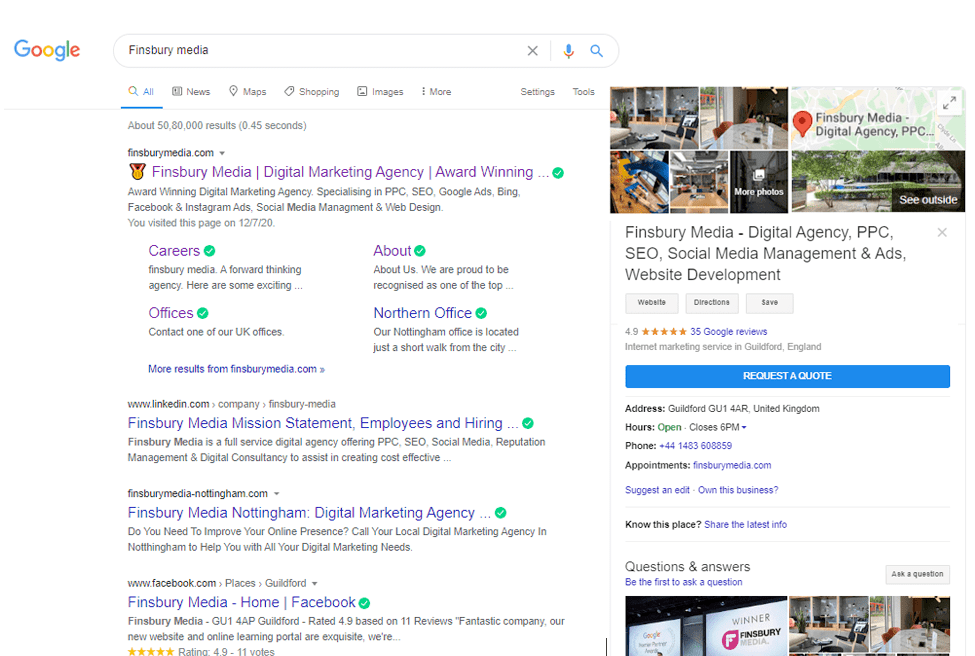Expand dropdown arrow next to Facebook Guildford breadcrumb
The image size is (975, 656).
pyautogui.click(x=315, y=584)
